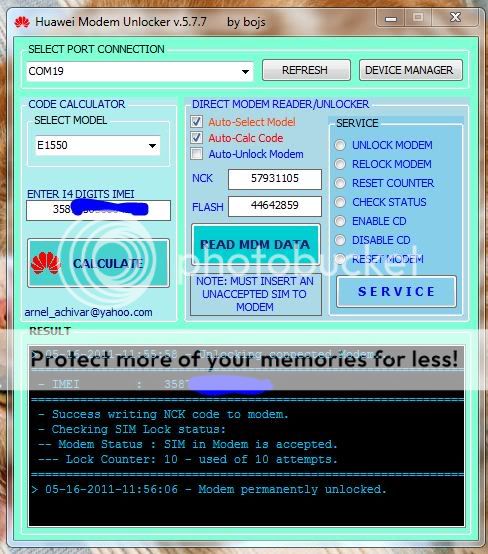Click the READ MDM DATA button
Viewport: 488px width, 554px height.
pyautogui.click(x=255, y=244)
